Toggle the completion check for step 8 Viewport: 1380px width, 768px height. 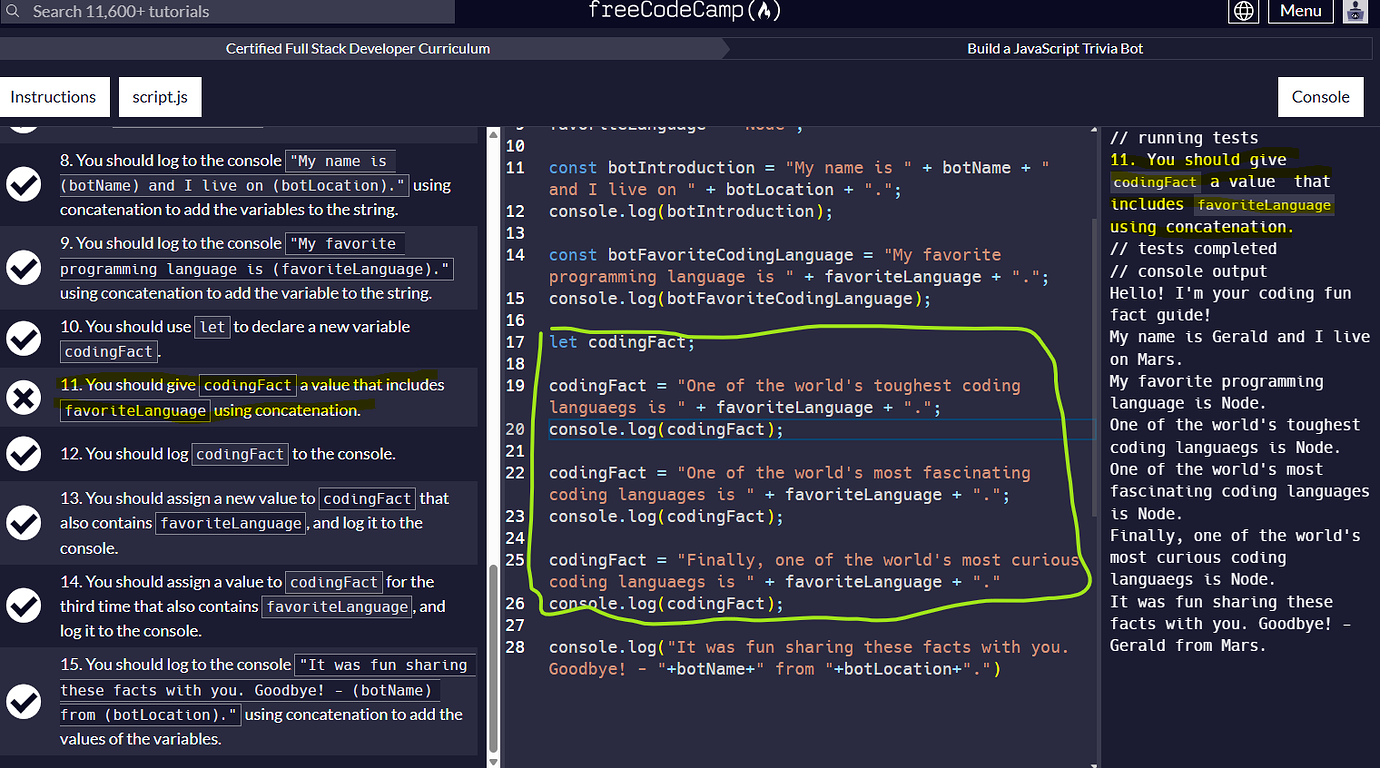pyautogui.click(x=24, y=185)
